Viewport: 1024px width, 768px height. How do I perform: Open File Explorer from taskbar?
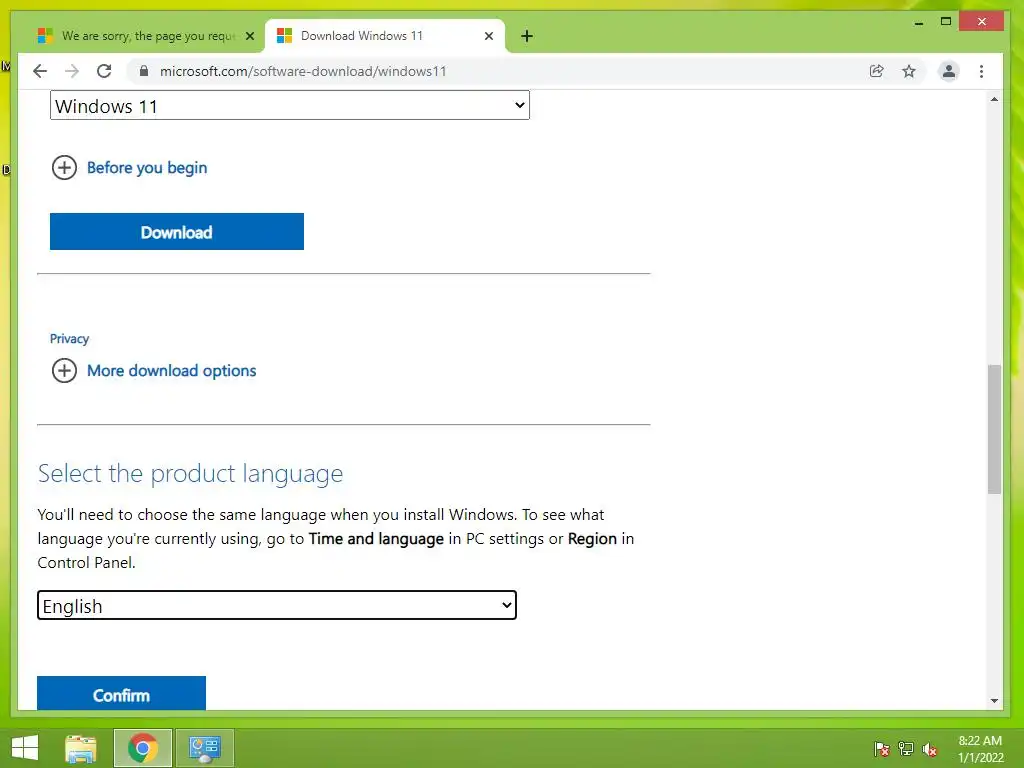tap(81, 748)
